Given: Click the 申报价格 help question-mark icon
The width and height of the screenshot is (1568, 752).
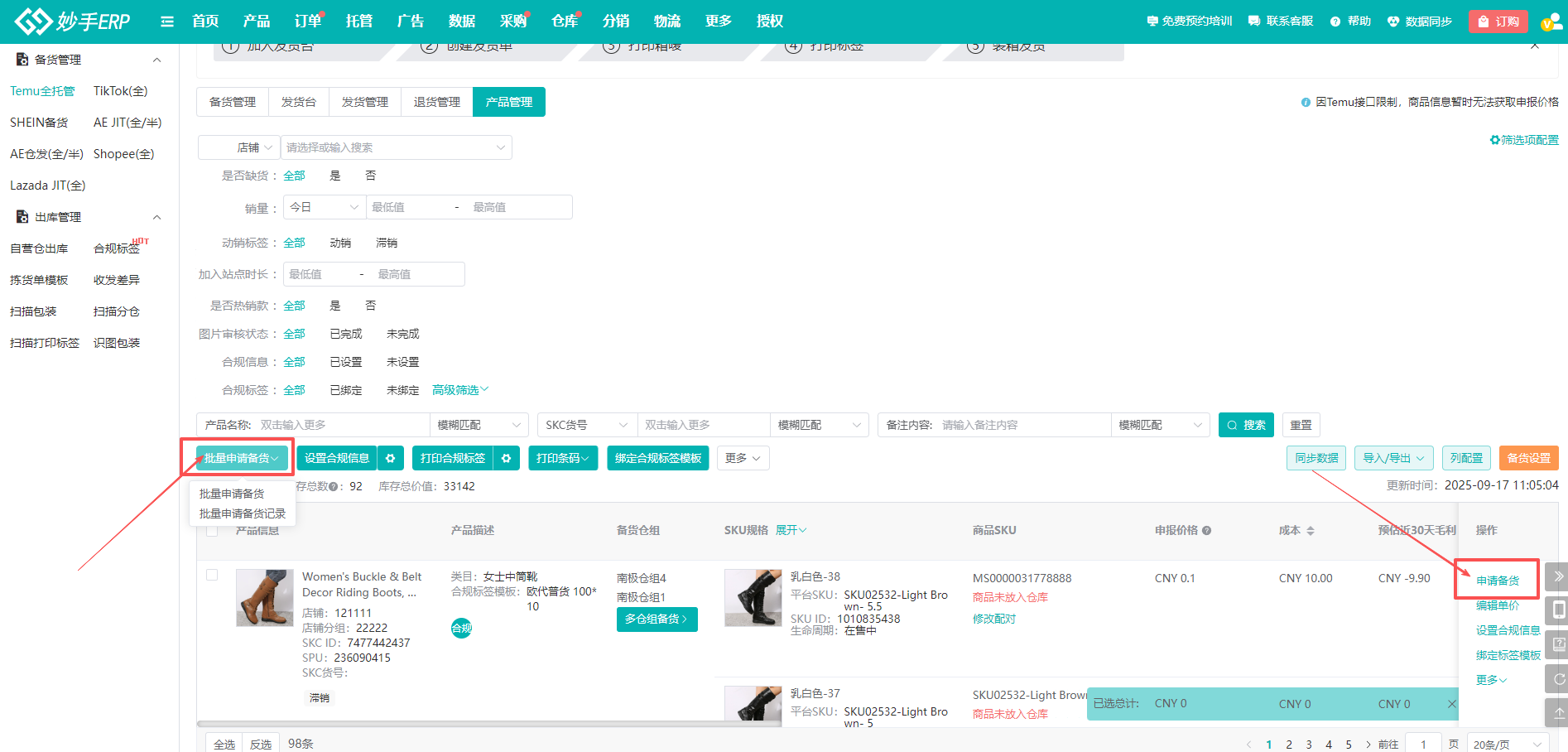Looking at the screenshot, I should point(1207,531).
